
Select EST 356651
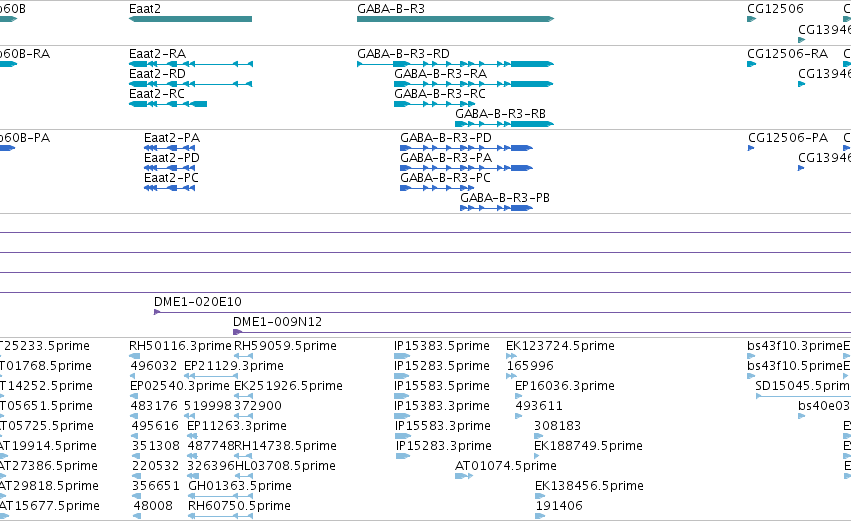[x=156, y=486]
